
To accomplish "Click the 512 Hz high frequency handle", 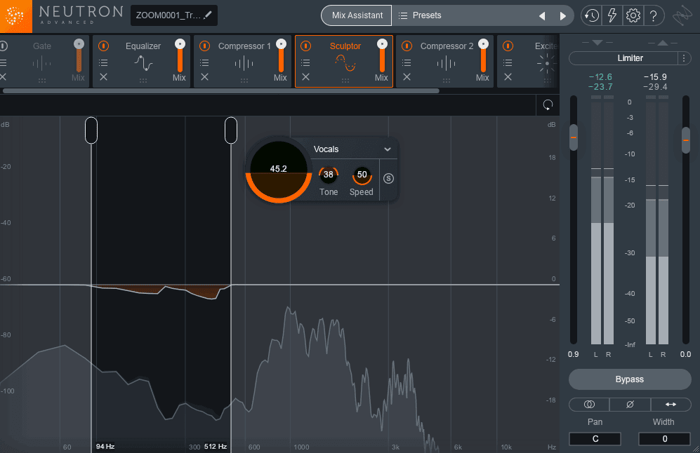I will click(x=231, y=130).
